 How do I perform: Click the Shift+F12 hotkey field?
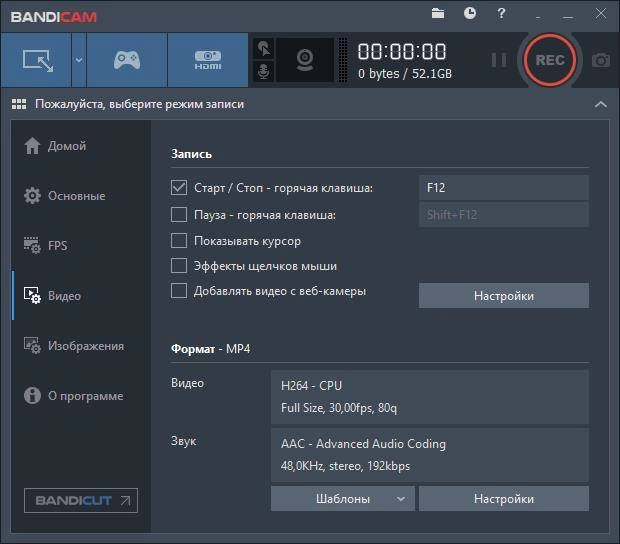504,215
